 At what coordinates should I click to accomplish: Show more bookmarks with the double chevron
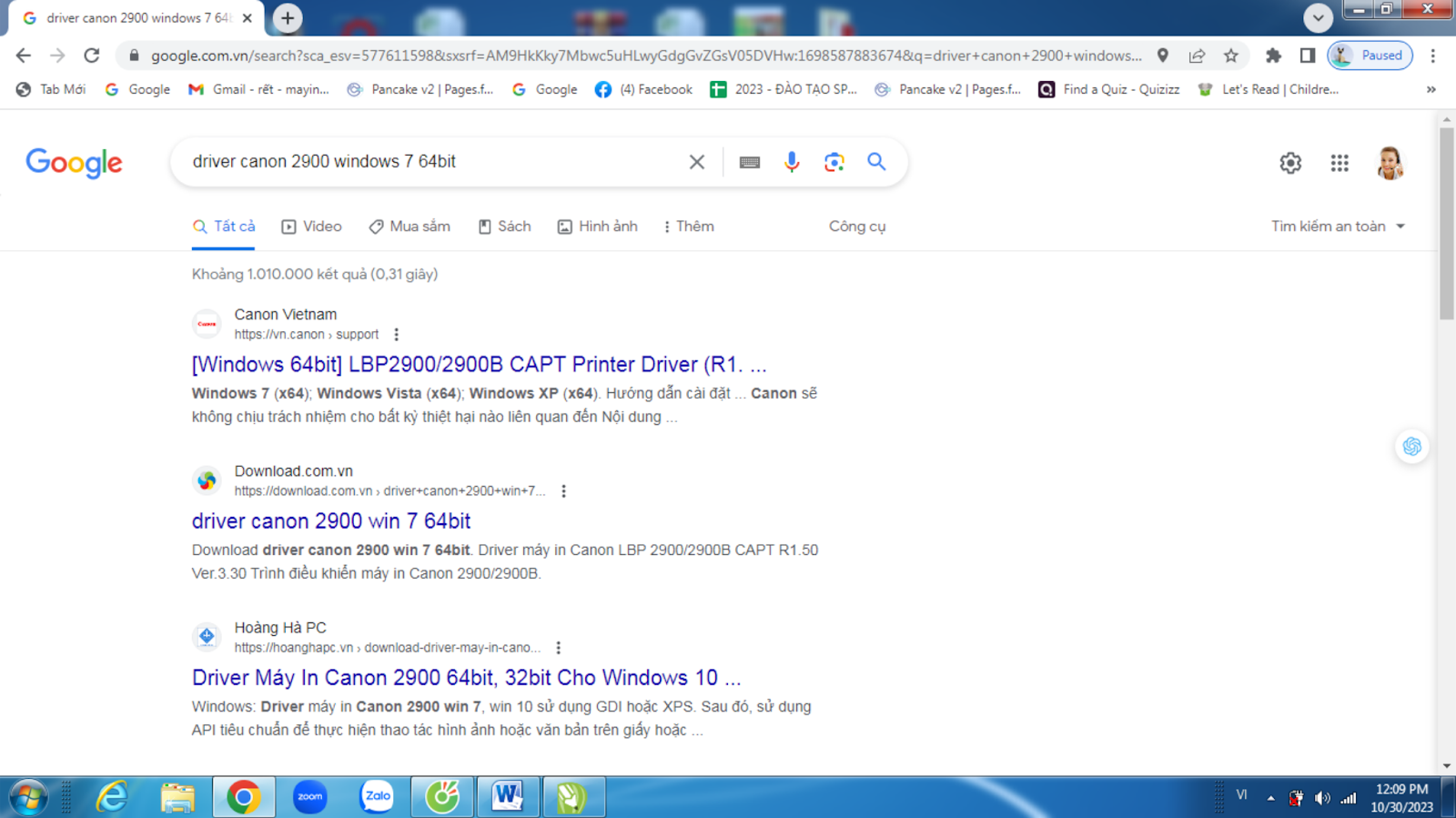1431,89
